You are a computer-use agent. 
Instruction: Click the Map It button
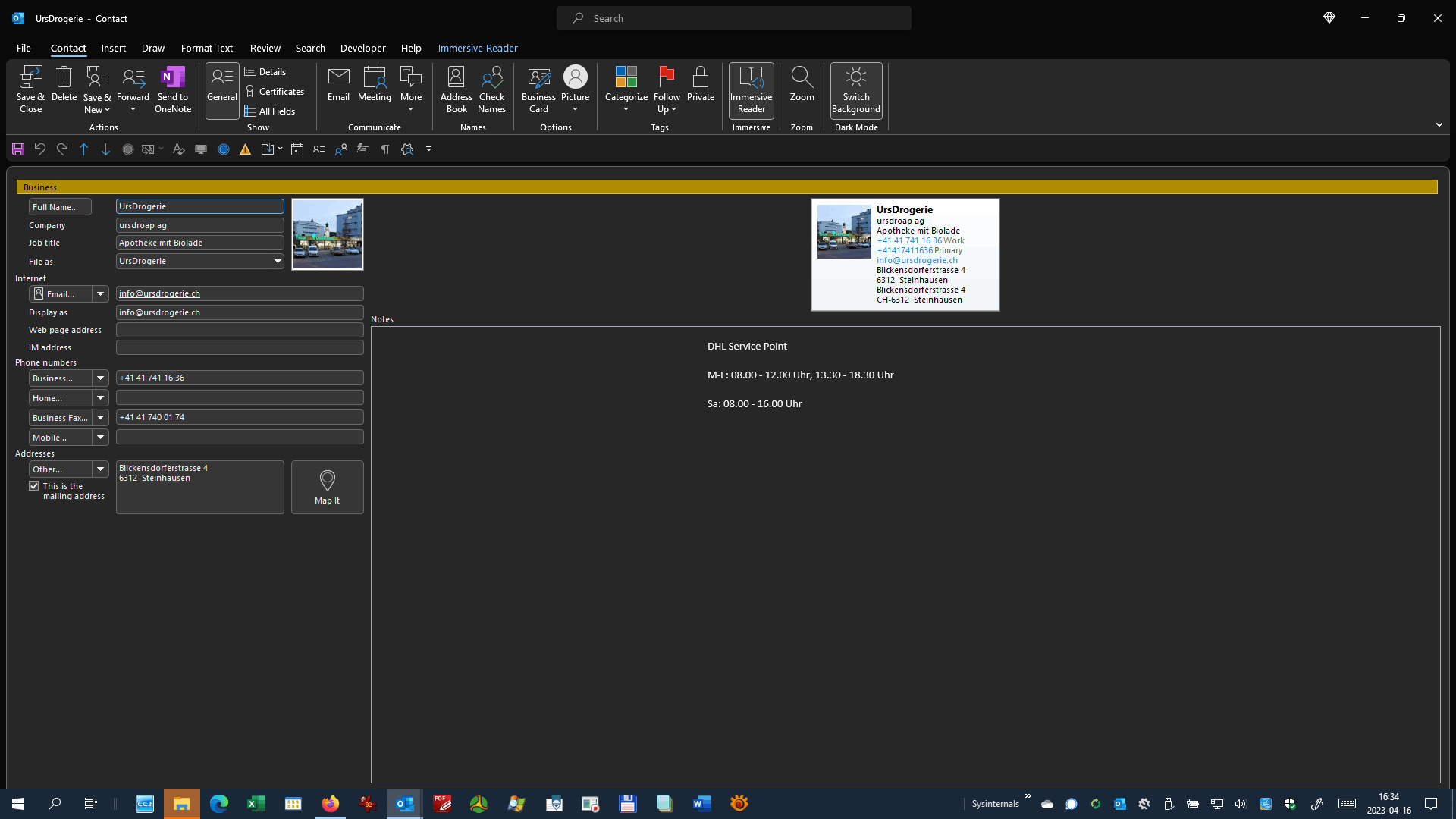coord(327,487)
